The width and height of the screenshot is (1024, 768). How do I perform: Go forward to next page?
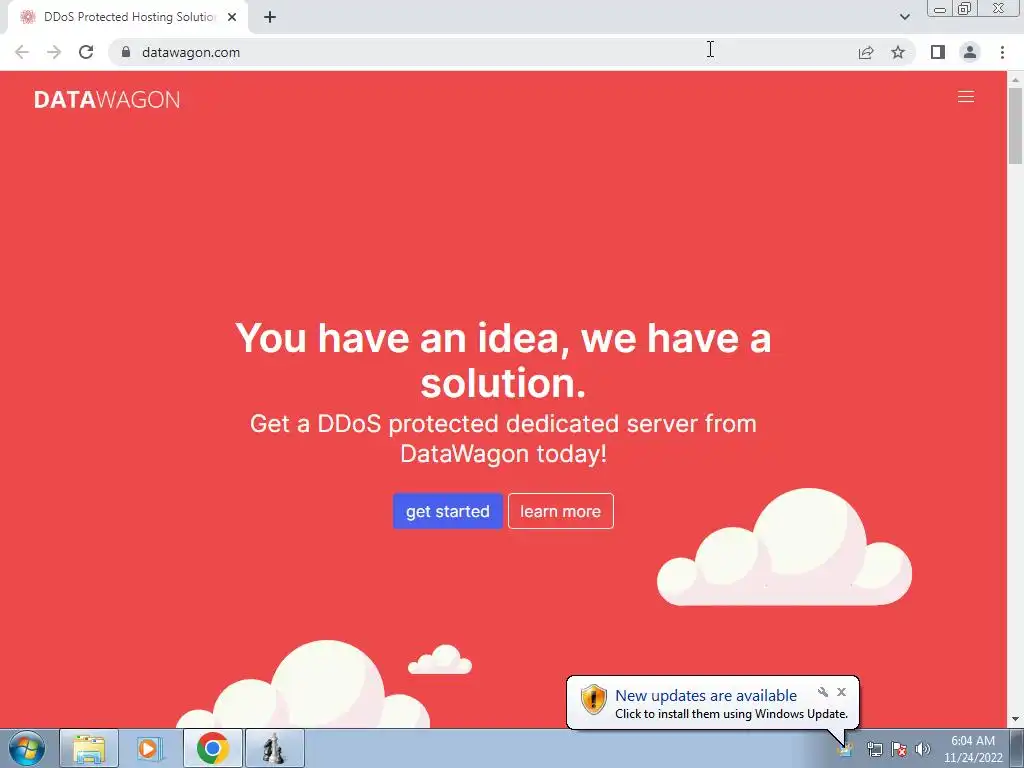[x=54, y=52]
